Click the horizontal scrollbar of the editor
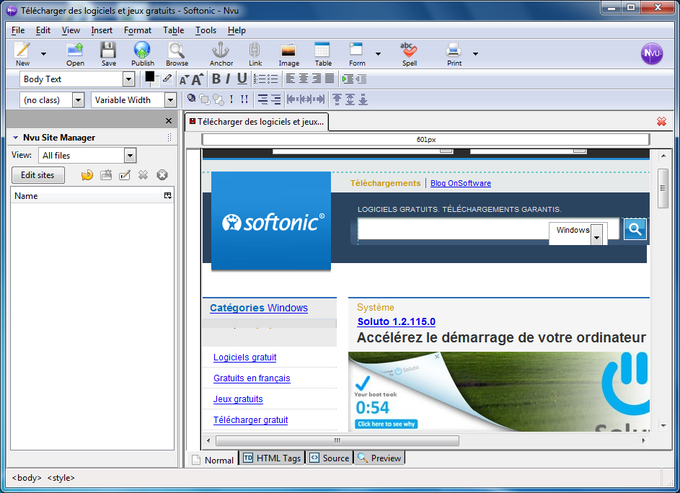Viewport: 680px width, 493px height. [337, 441]
